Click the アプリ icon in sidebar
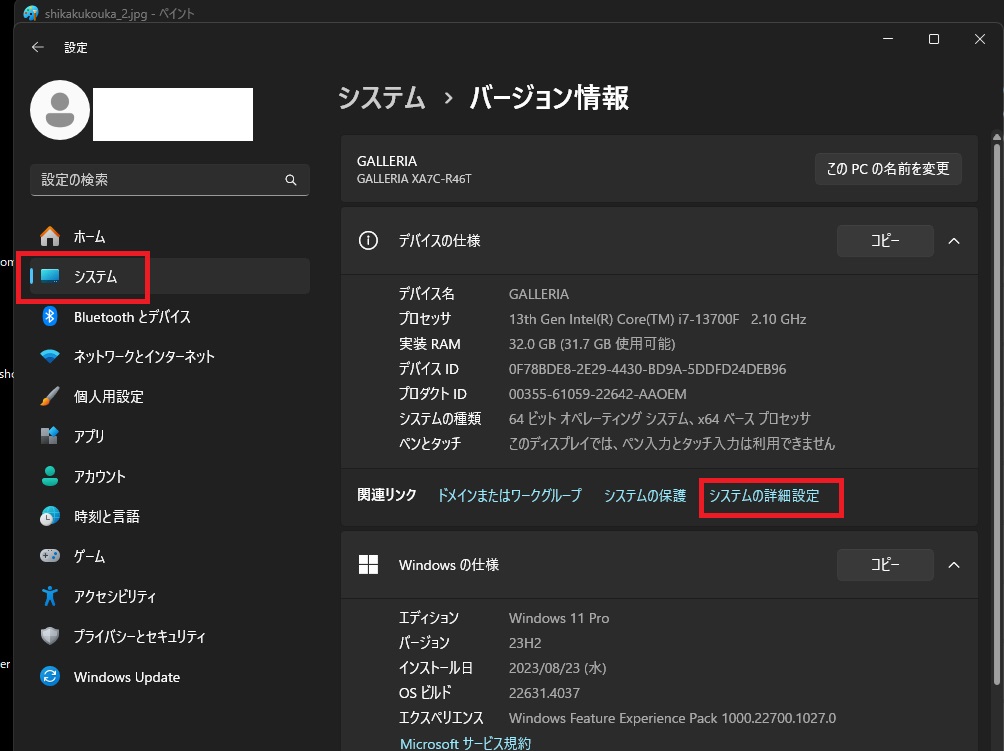Image resolution: width=1004 pixels, height=751 pixels. tap(50, 435)
